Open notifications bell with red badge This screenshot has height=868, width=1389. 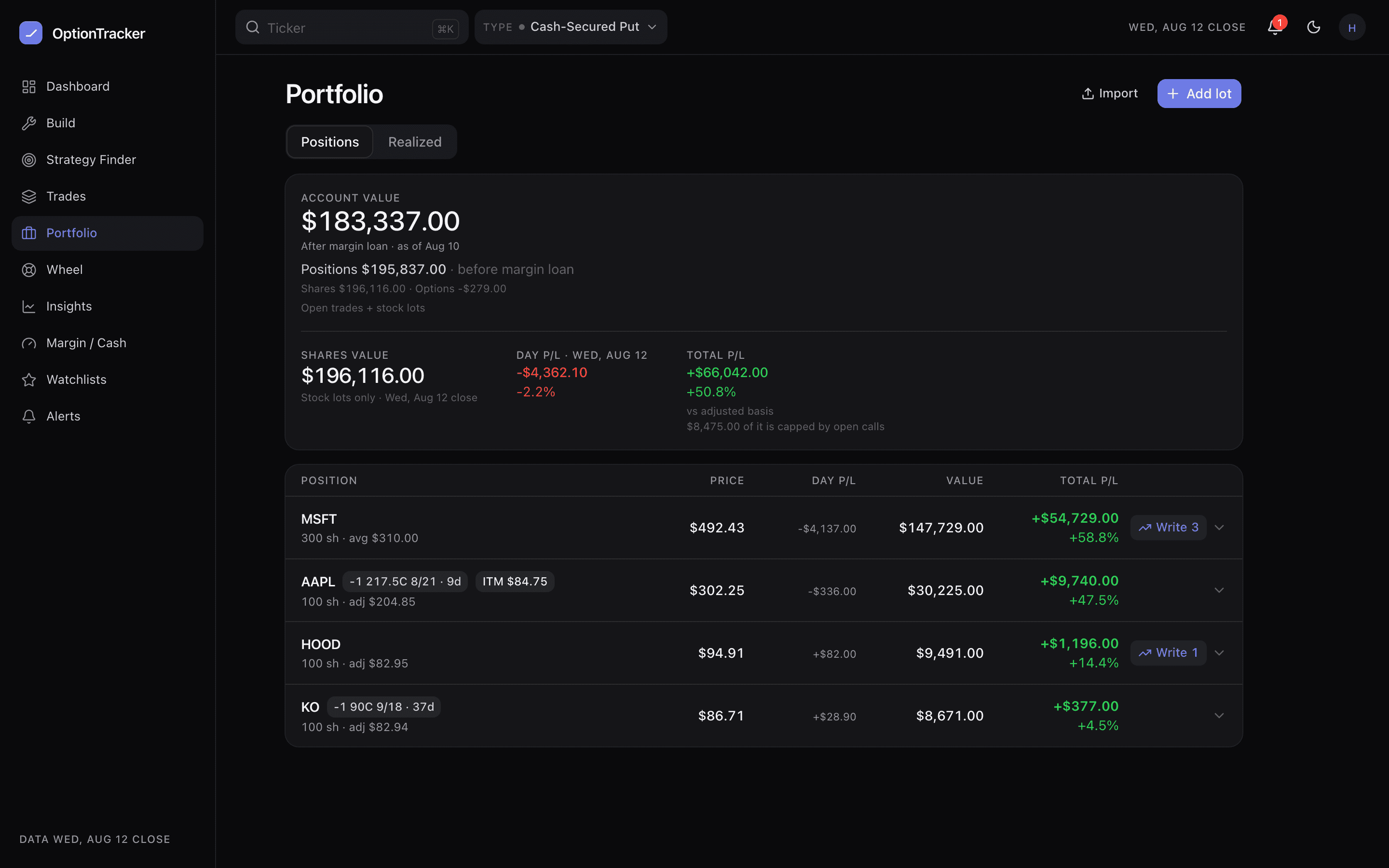pos(1275,27)
